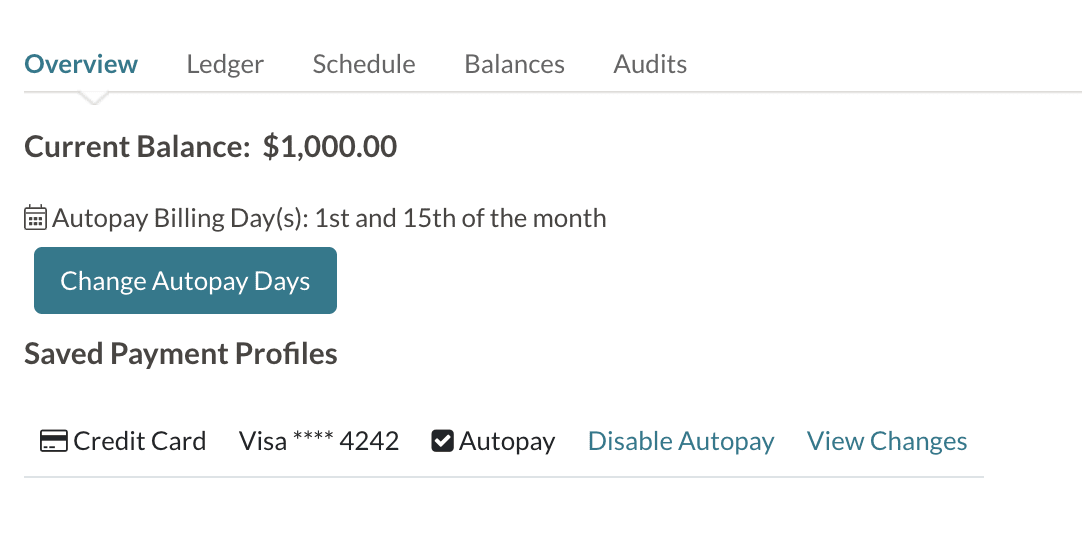1082x544 pixels.
Task: Click the Credit Card label text
Action: [x=140, y=441]
